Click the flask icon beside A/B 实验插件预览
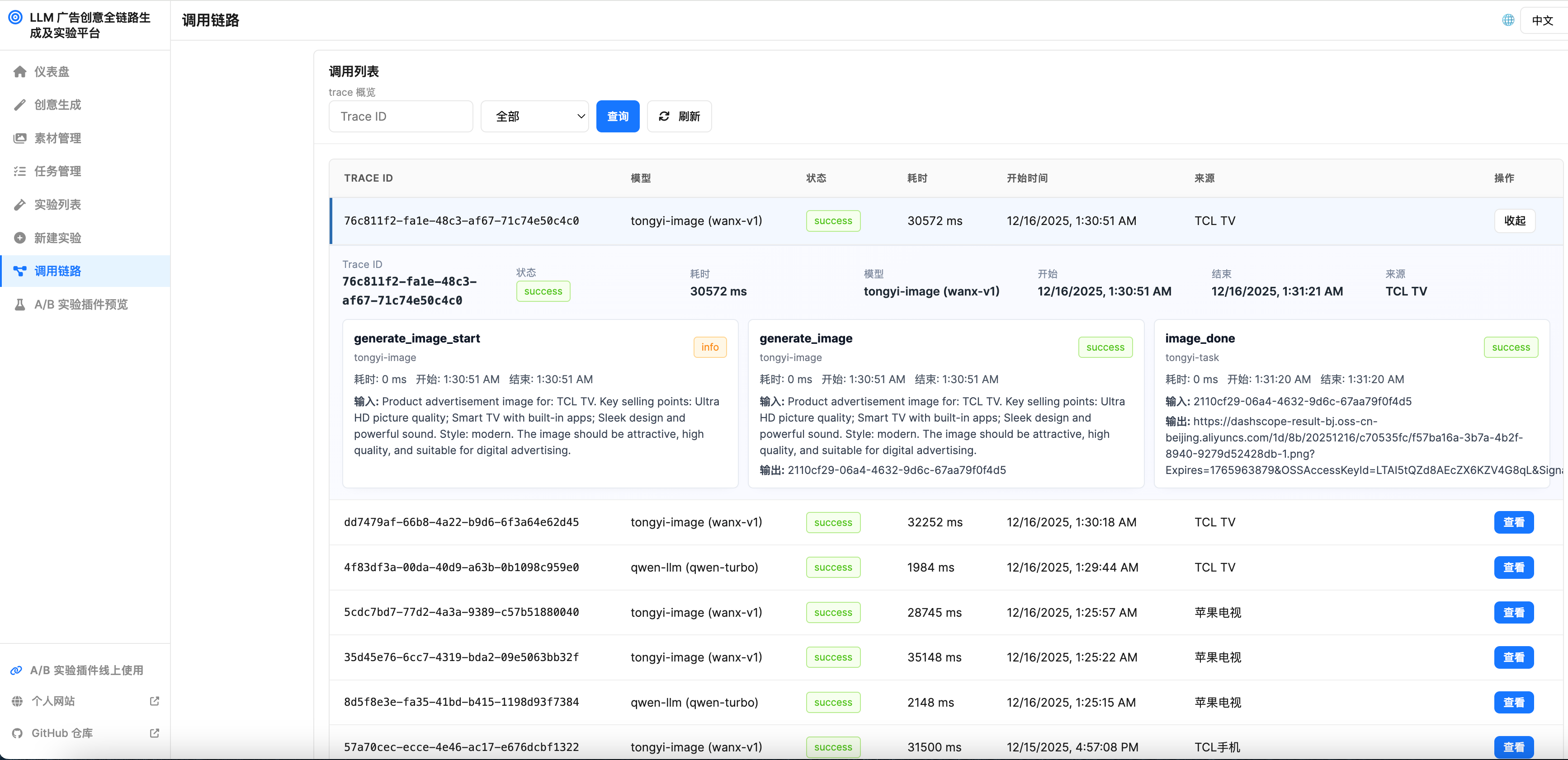Viewport: 1568px width, 760px height. click(x=20, y=304)
